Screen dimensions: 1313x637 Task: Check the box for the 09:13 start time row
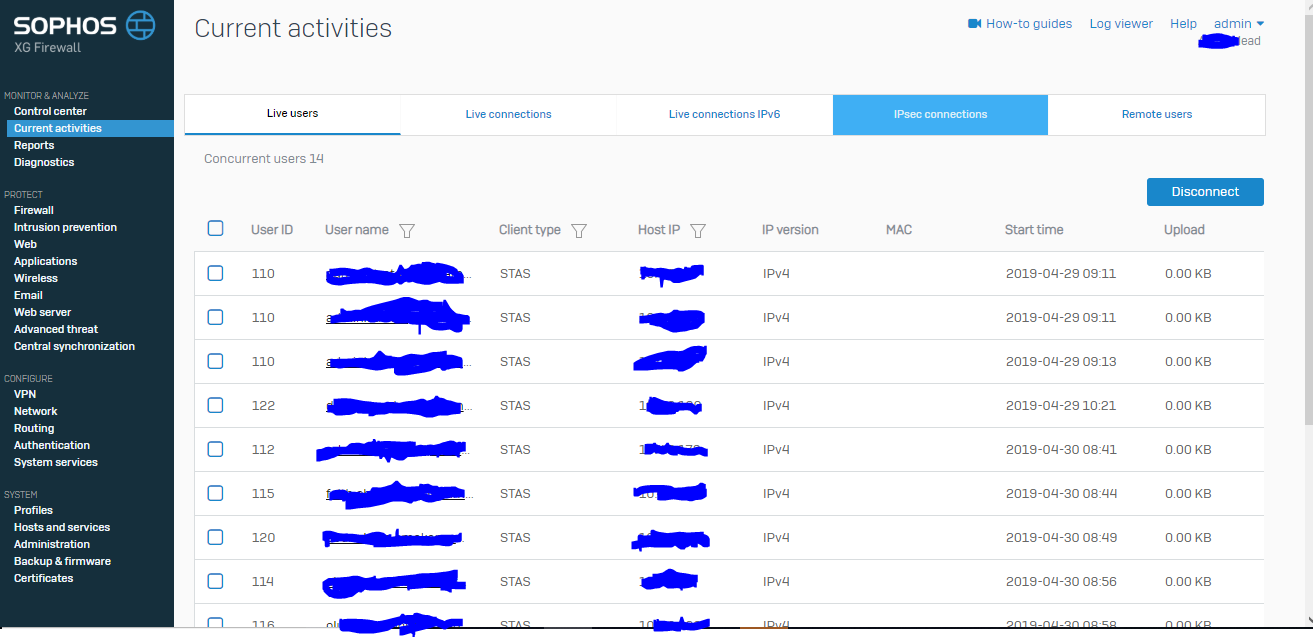(x=215, y=361)
